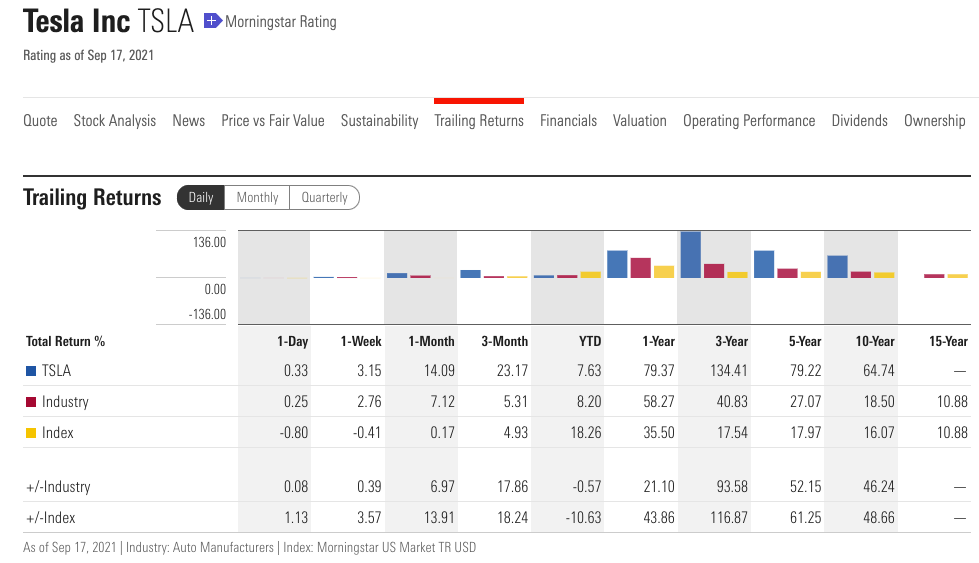Click the 3-Year column header
The height and width of the screenshot is (563, 979).
(732, 341)
